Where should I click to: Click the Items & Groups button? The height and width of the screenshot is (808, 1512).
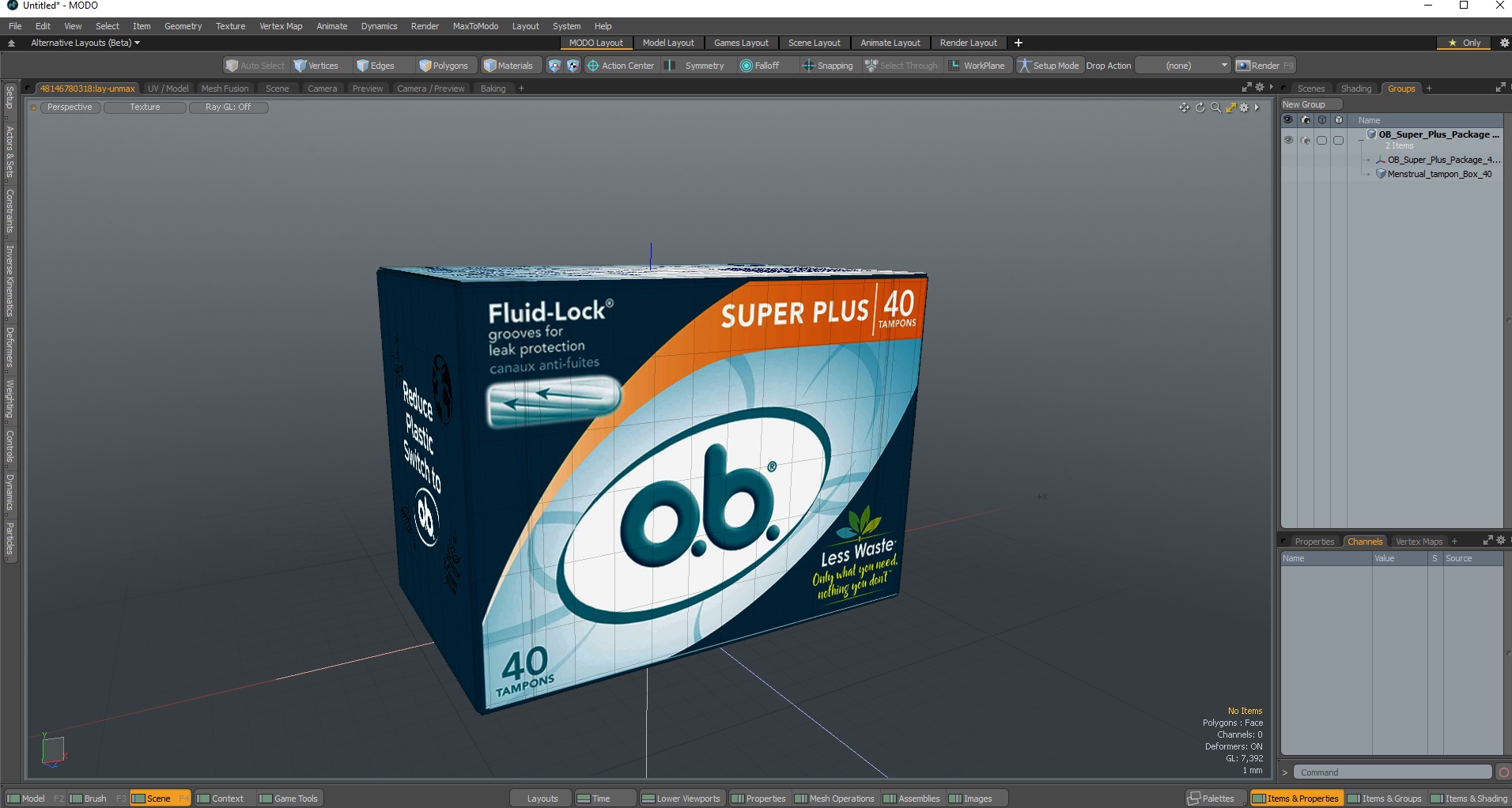(1386, 799)
